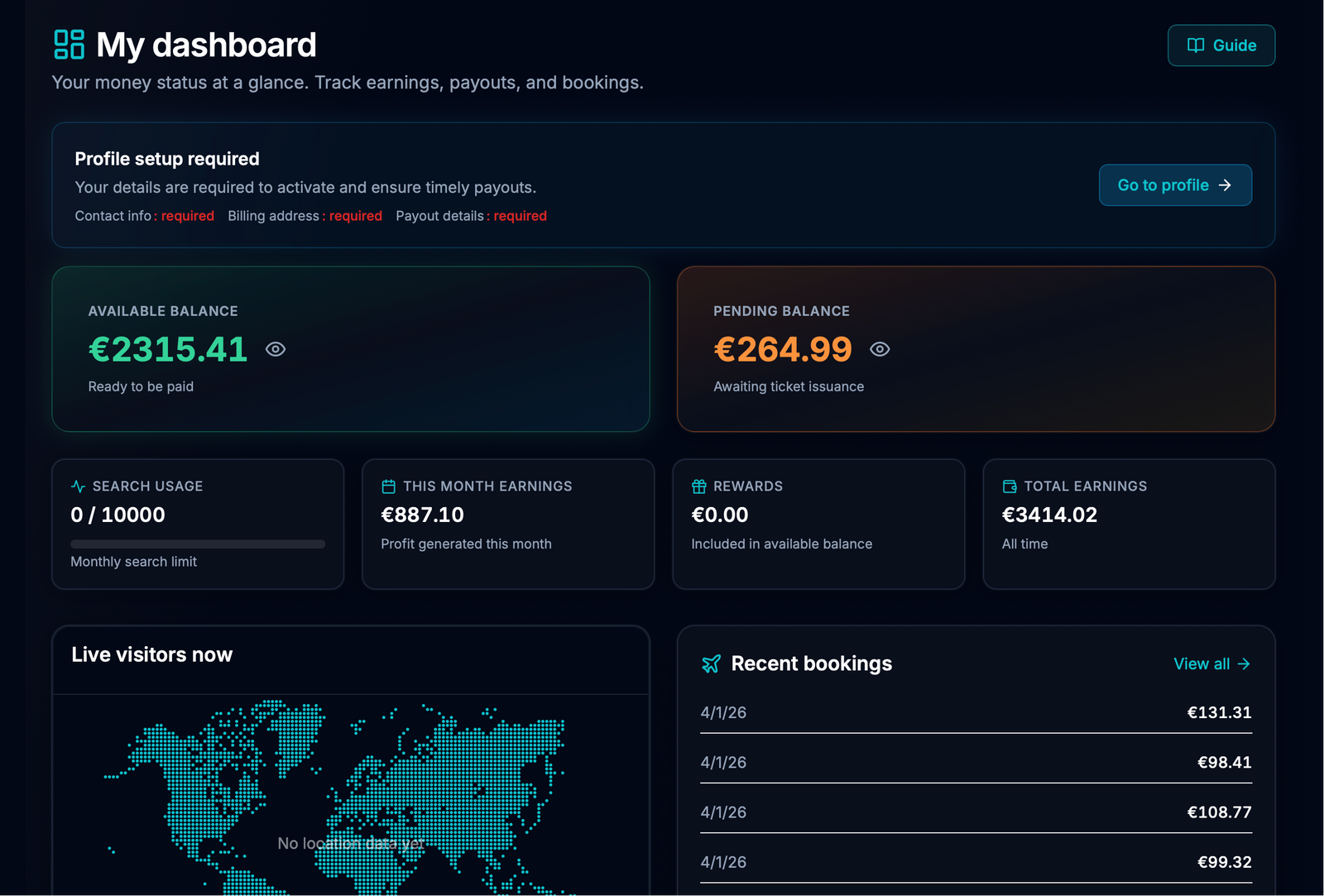Select the booking row with €99.32
Viewport: 1324px width, 896px height.
pyautogui.click(x=976, y=862)
